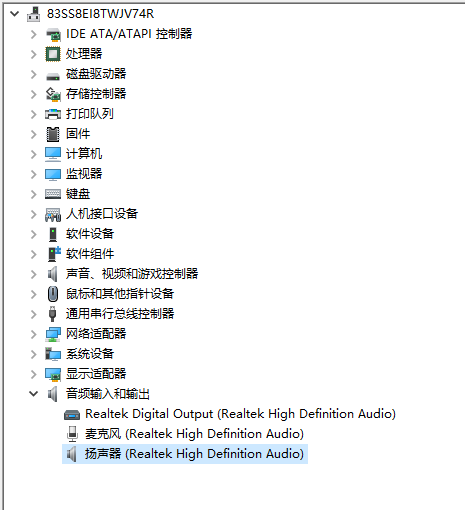Expand the 磁盘驱动器 category

(33, 74)
